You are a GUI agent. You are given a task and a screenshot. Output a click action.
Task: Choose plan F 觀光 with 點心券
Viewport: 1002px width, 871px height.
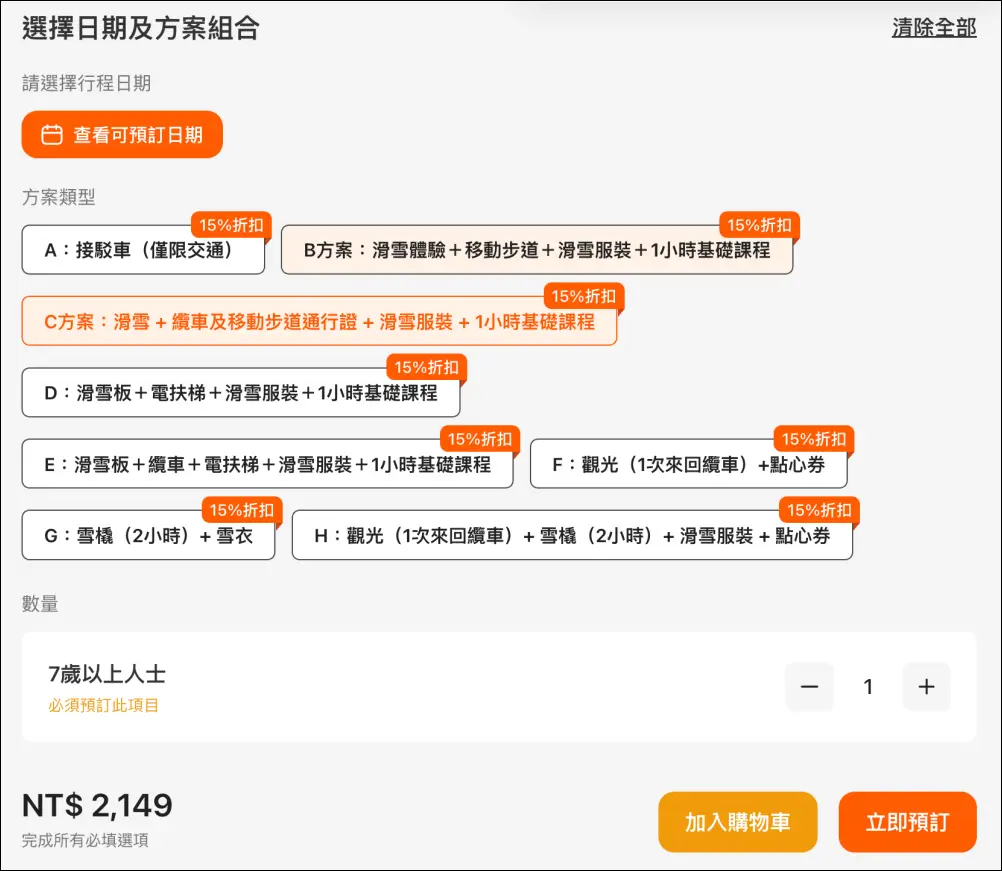pyautogui.click(x=690, y=465)
